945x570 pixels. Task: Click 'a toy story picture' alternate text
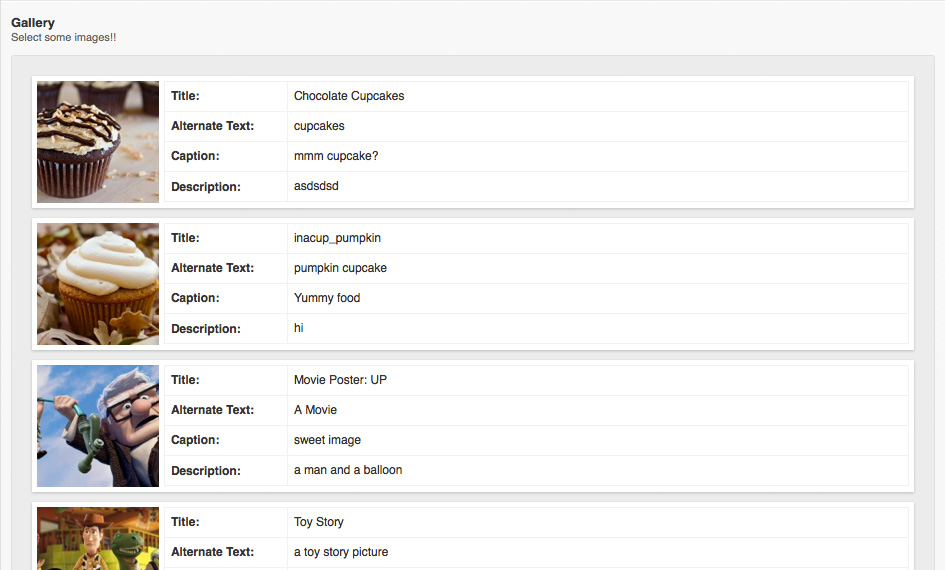point(341,552)
